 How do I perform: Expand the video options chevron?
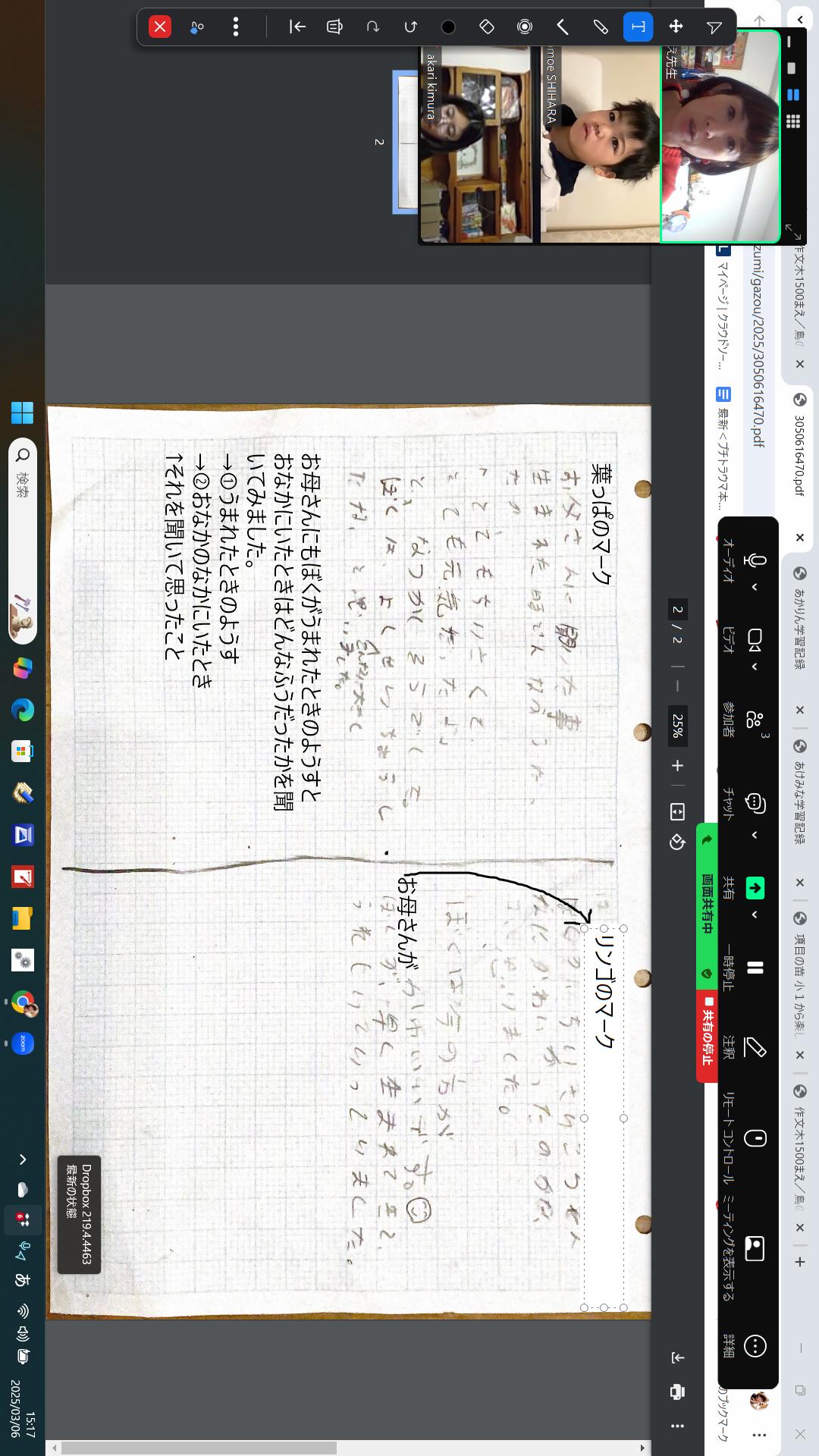[x=755, y=667]
